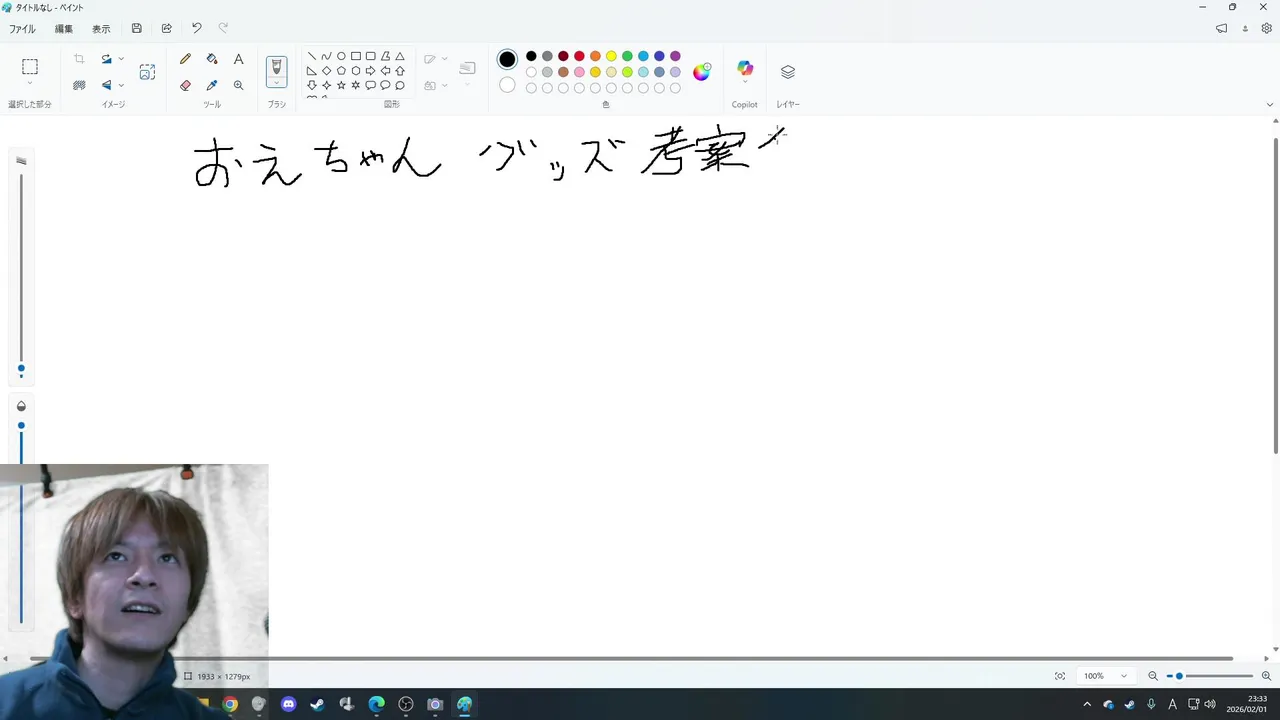Undo the last stroke
The height and width of the screenshot is (720, 1280).
[x=197, y=29]
